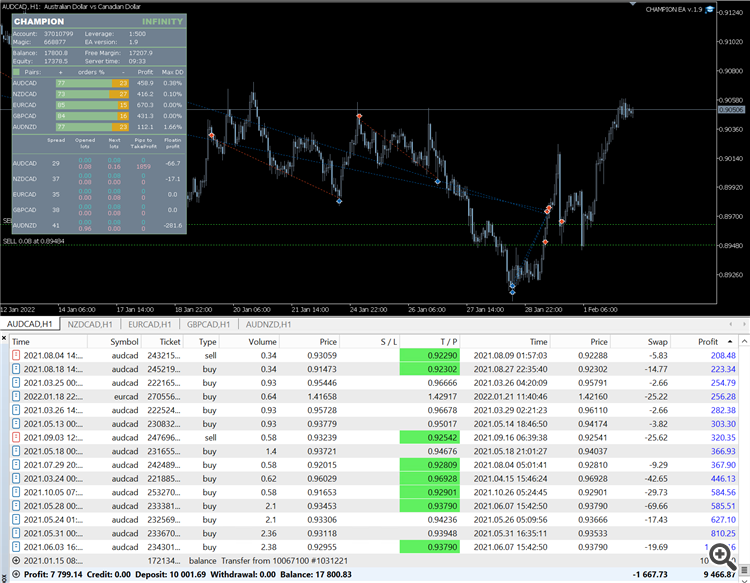This screenshot has width=750, height=583.
Task: Select the T/P cell 0.92290
Action: click(430, 355)
